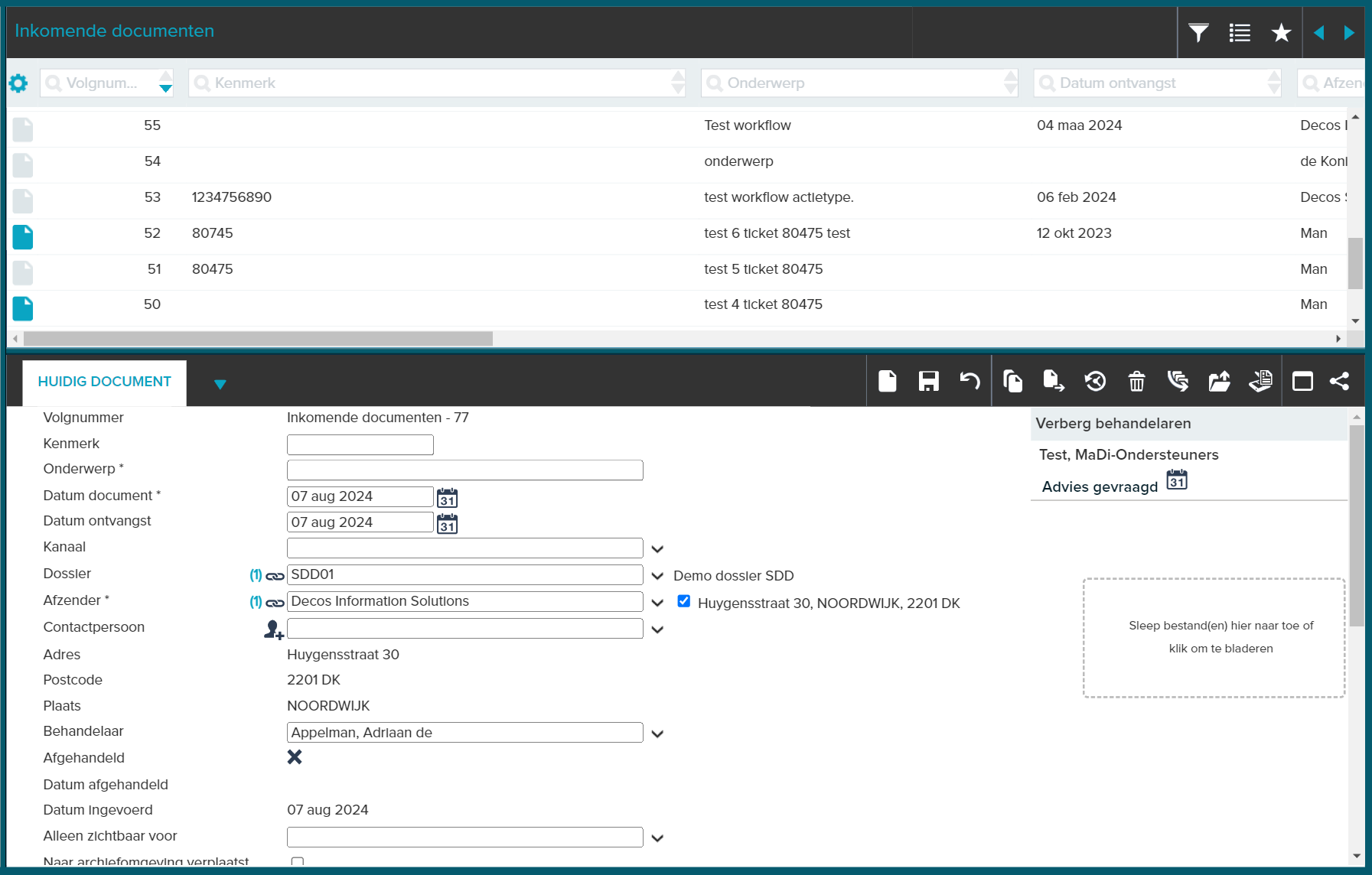This screenshot has width=1372, height=875.
Task: Click date cell '12 okt 2023'
Action: [x=1074, y=233]
